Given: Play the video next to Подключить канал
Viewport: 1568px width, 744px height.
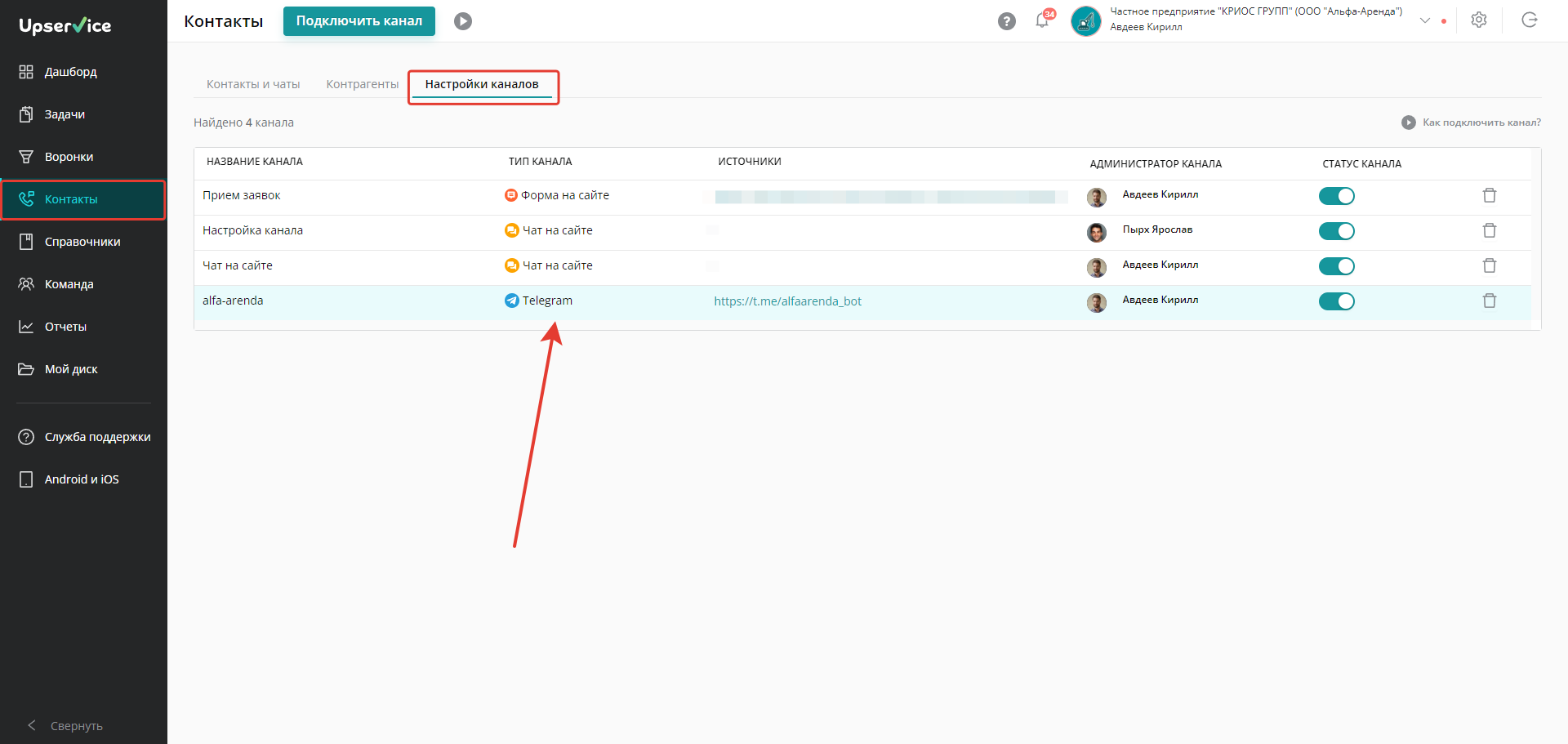Looking at the screenshot, I should click(x=463, y=21).
